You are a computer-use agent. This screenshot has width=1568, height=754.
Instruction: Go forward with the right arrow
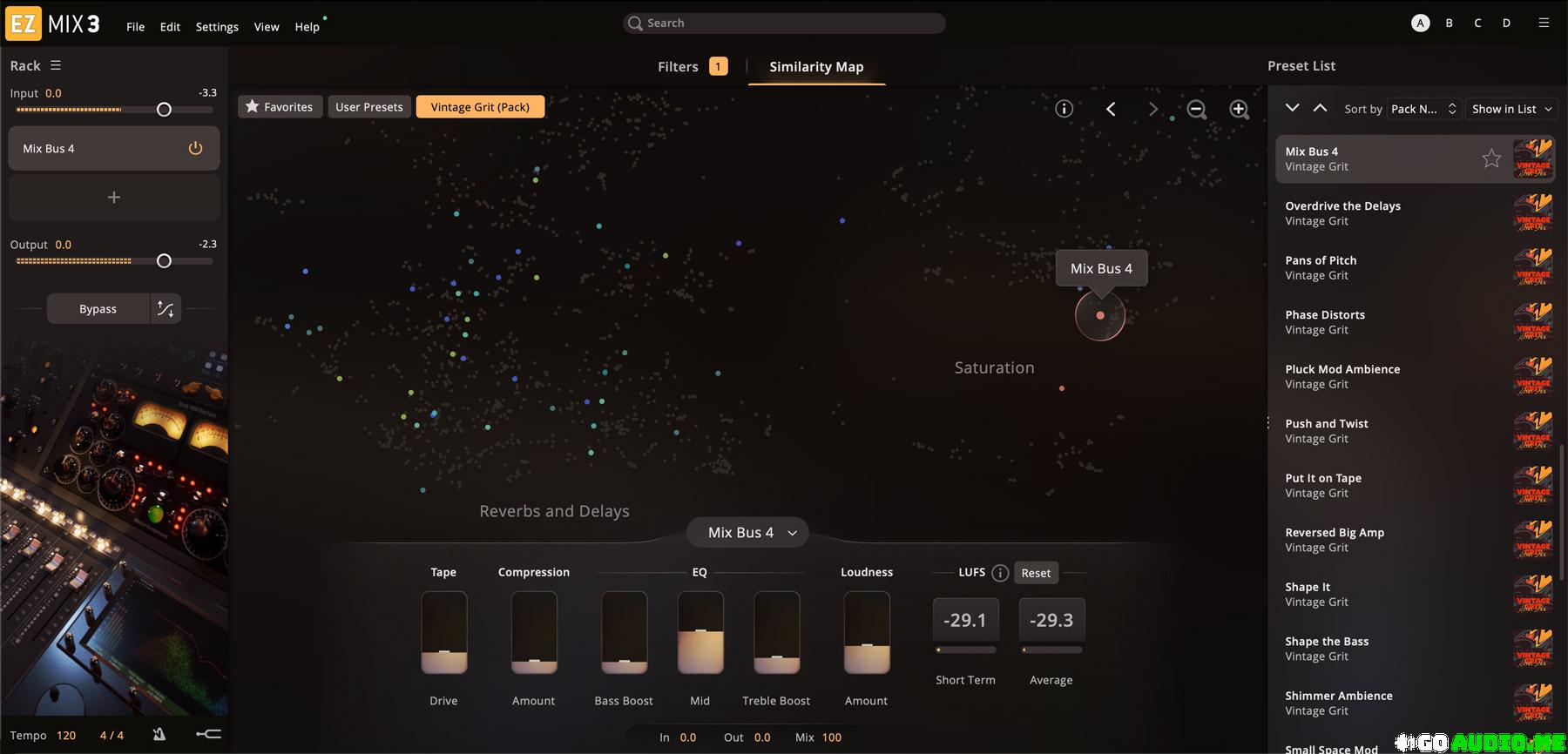1153,109
